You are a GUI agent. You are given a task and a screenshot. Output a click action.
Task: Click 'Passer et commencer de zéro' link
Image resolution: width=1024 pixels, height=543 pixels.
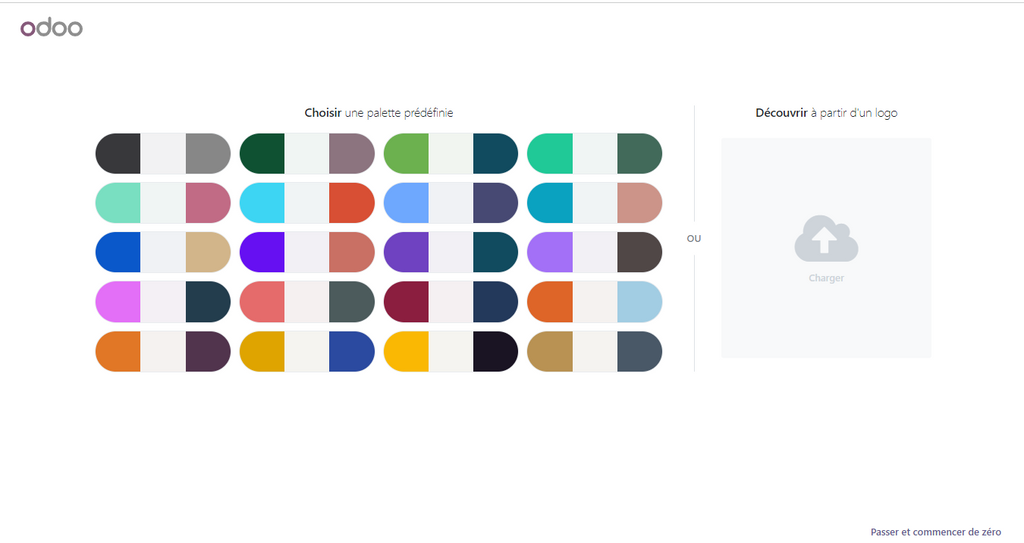pyautogui.click(x=935, y=532)
